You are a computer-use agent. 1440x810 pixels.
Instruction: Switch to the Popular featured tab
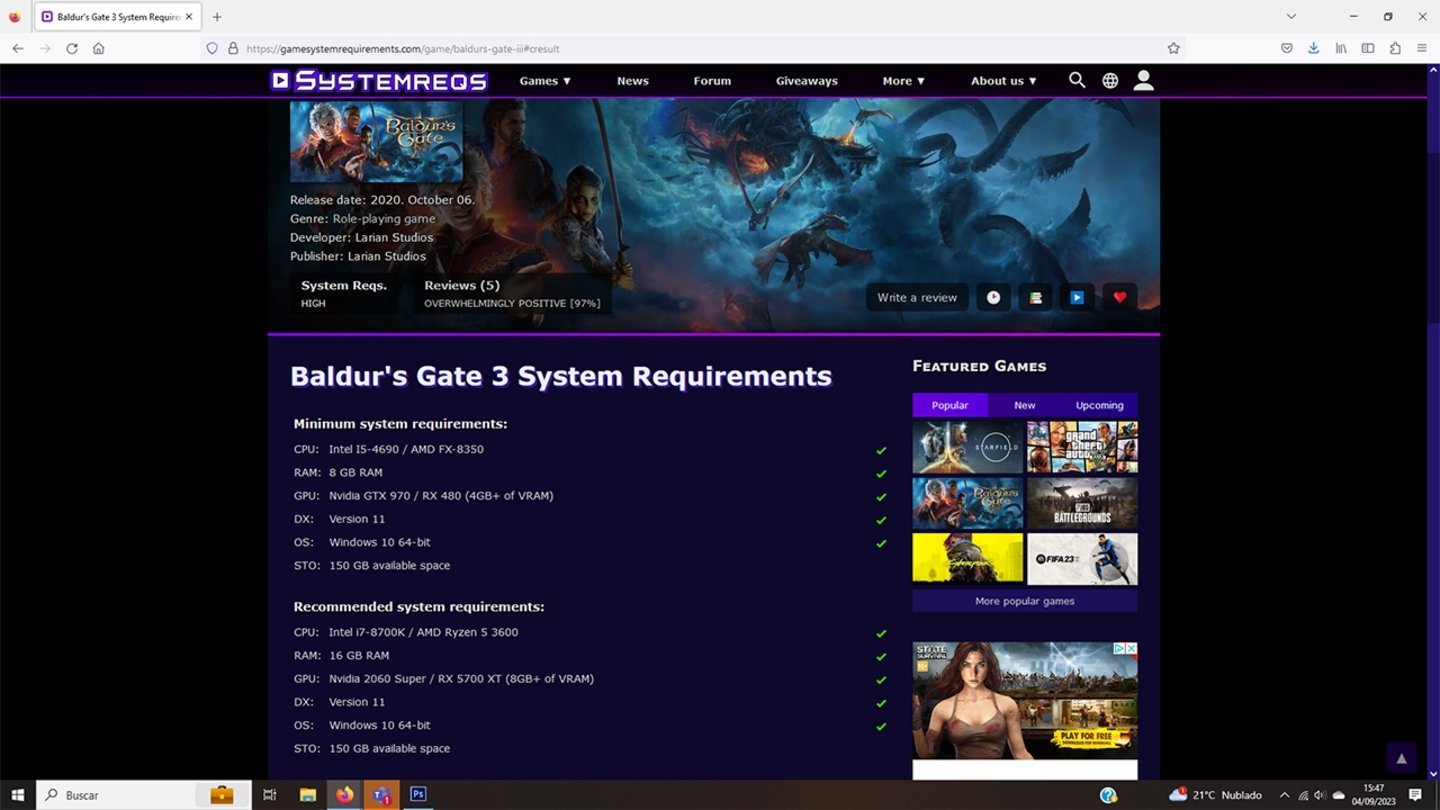[950, 405]
